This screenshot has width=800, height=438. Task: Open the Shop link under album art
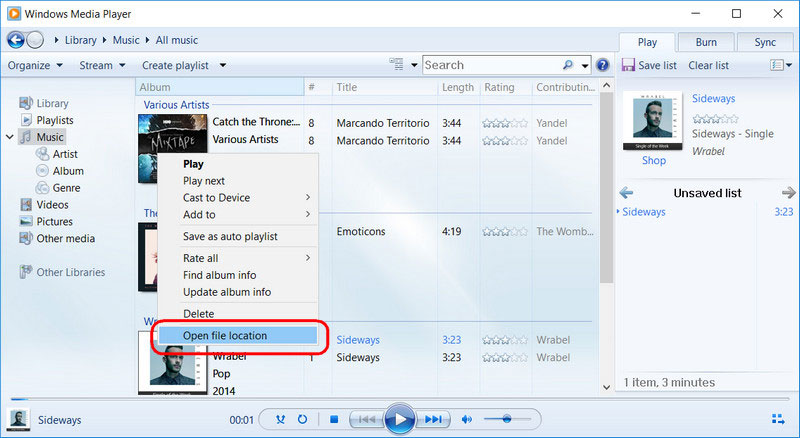pyautogui.click(x=653, y=160)
